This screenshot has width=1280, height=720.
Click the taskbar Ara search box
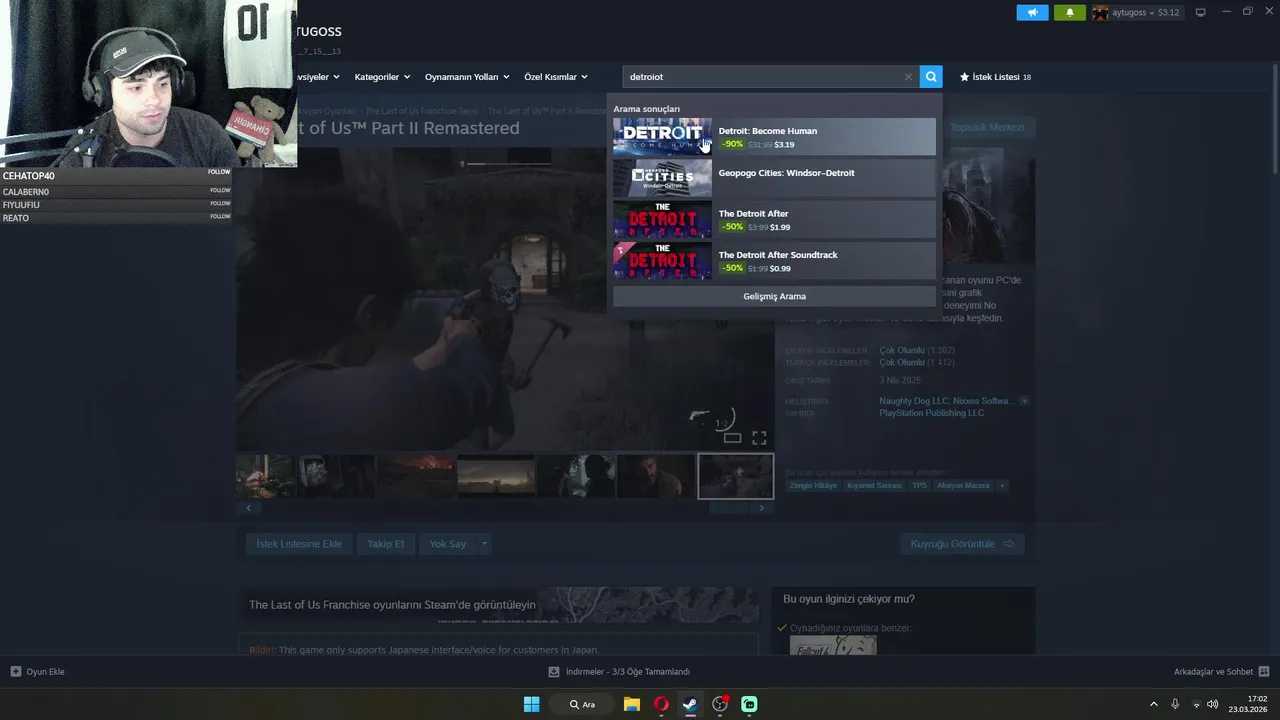coord(583,704)
